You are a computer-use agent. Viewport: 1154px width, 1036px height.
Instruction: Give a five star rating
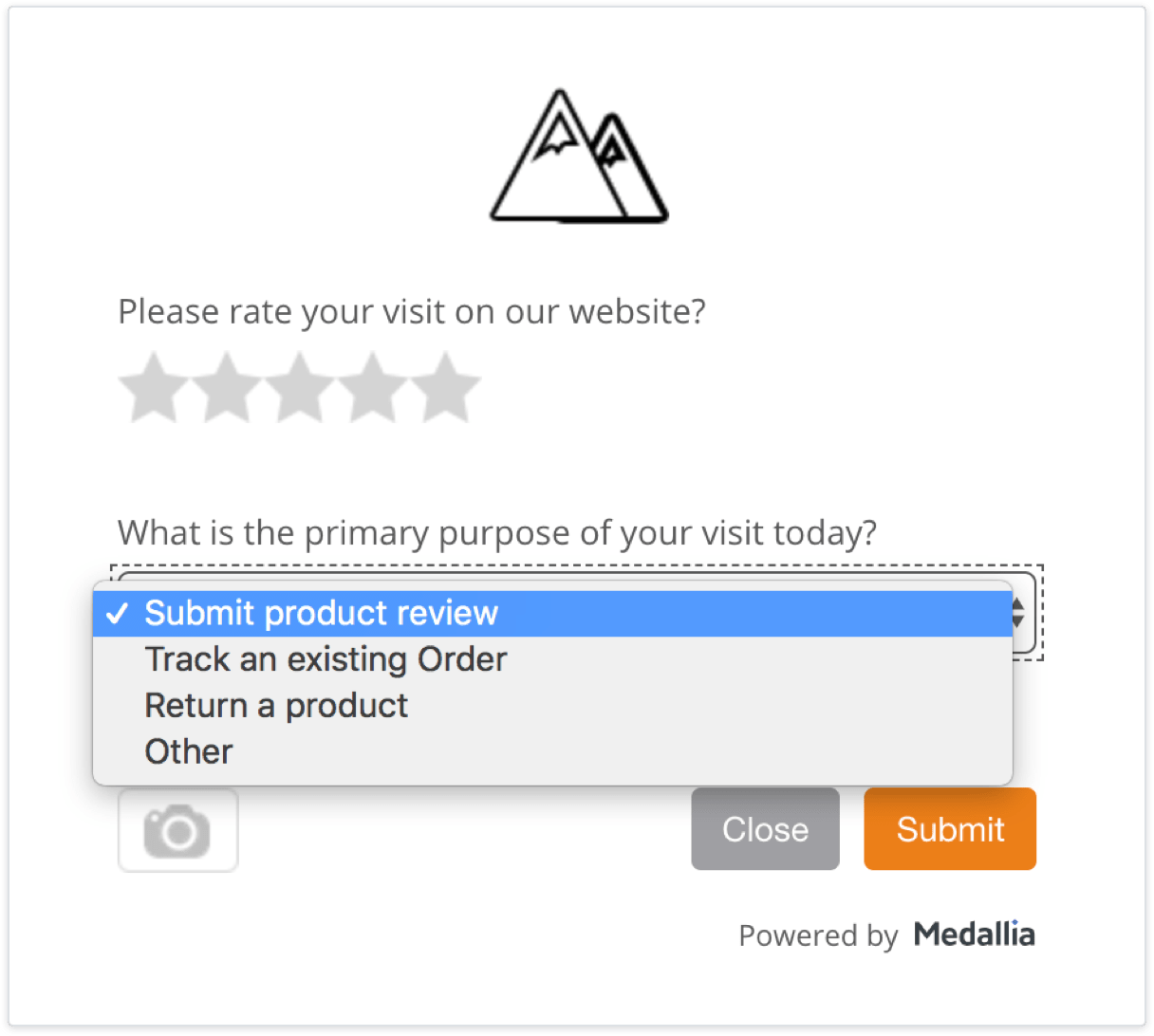pos(446,387)
